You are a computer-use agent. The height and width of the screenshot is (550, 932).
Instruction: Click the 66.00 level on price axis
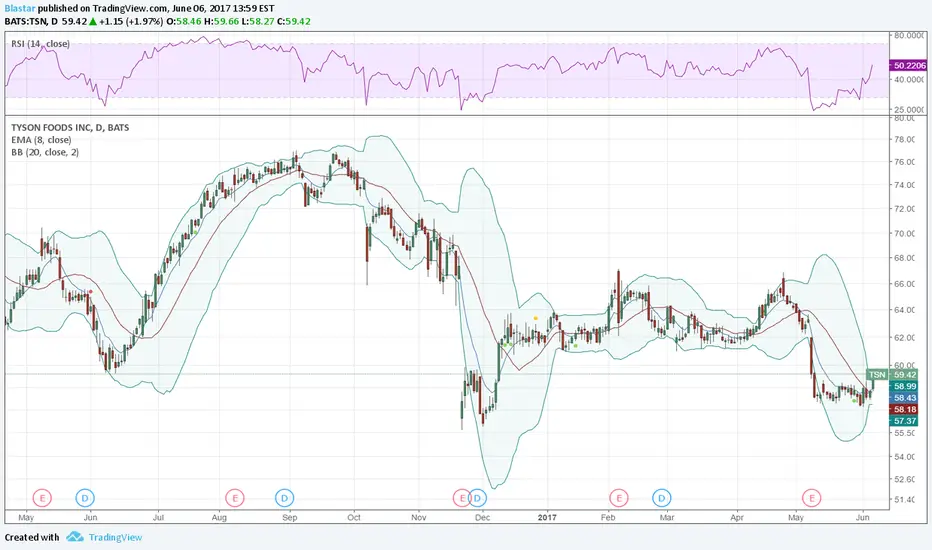tap(903, 284)
